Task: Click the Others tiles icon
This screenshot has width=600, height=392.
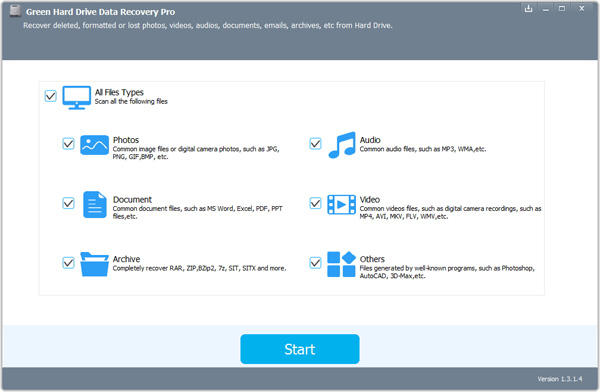Action: tap(341, 264)
